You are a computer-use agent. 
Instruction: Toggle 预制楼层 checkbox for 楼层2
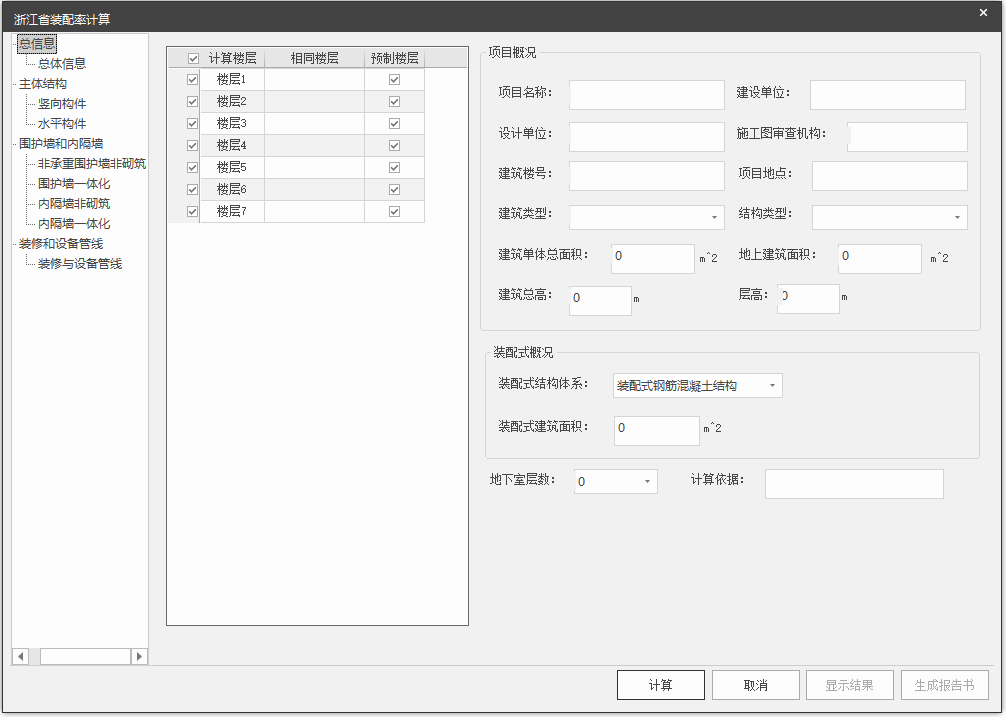point(395,101)
